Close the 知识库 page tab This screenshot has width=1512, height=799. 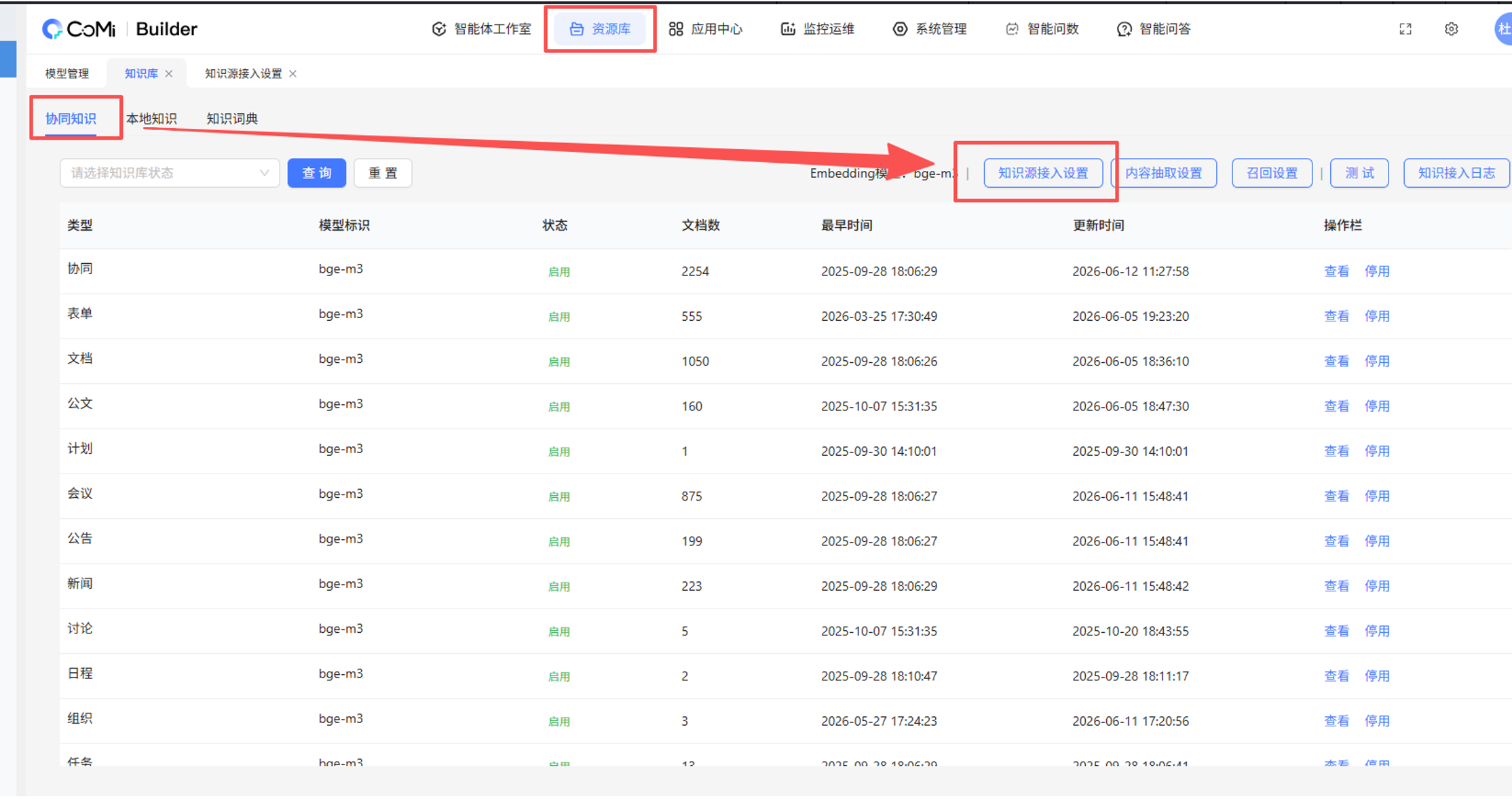coord(169,73)
